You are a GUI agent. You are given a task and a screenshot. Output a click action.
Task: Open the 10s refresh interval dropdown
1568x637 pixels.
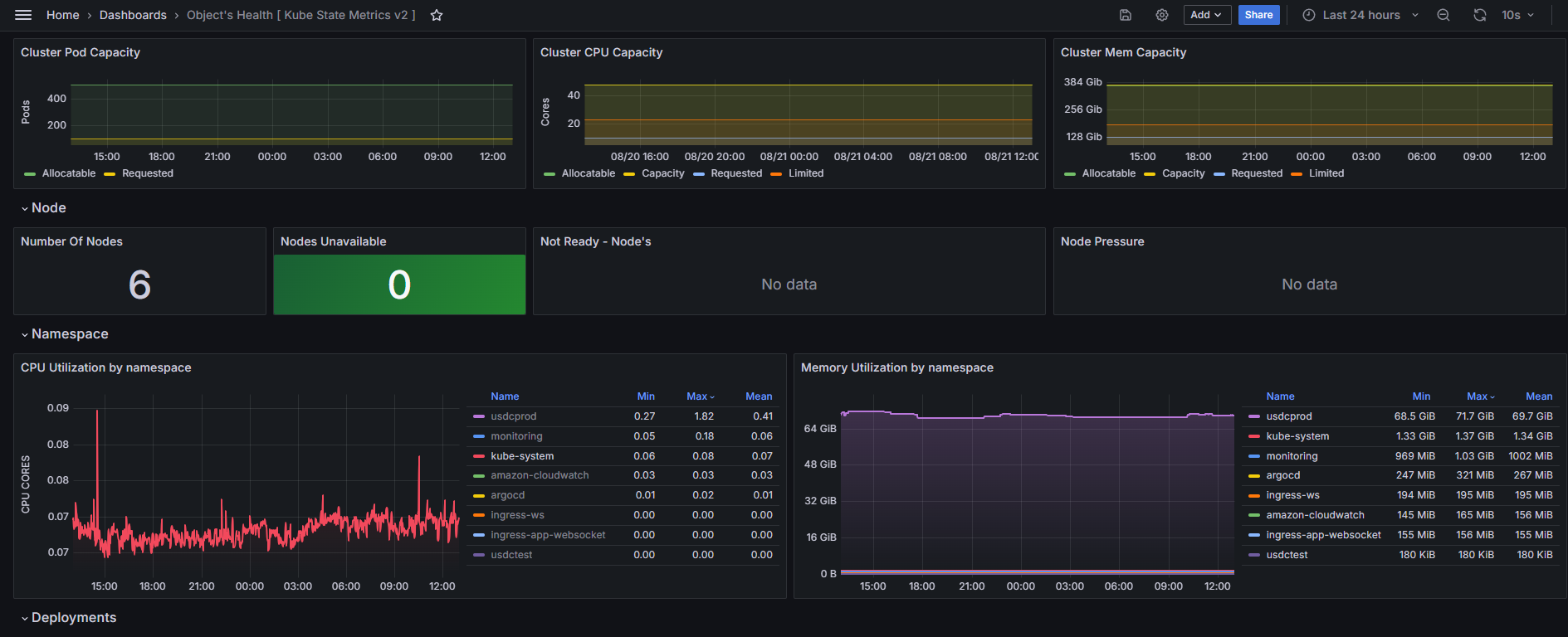point(1518,15)
